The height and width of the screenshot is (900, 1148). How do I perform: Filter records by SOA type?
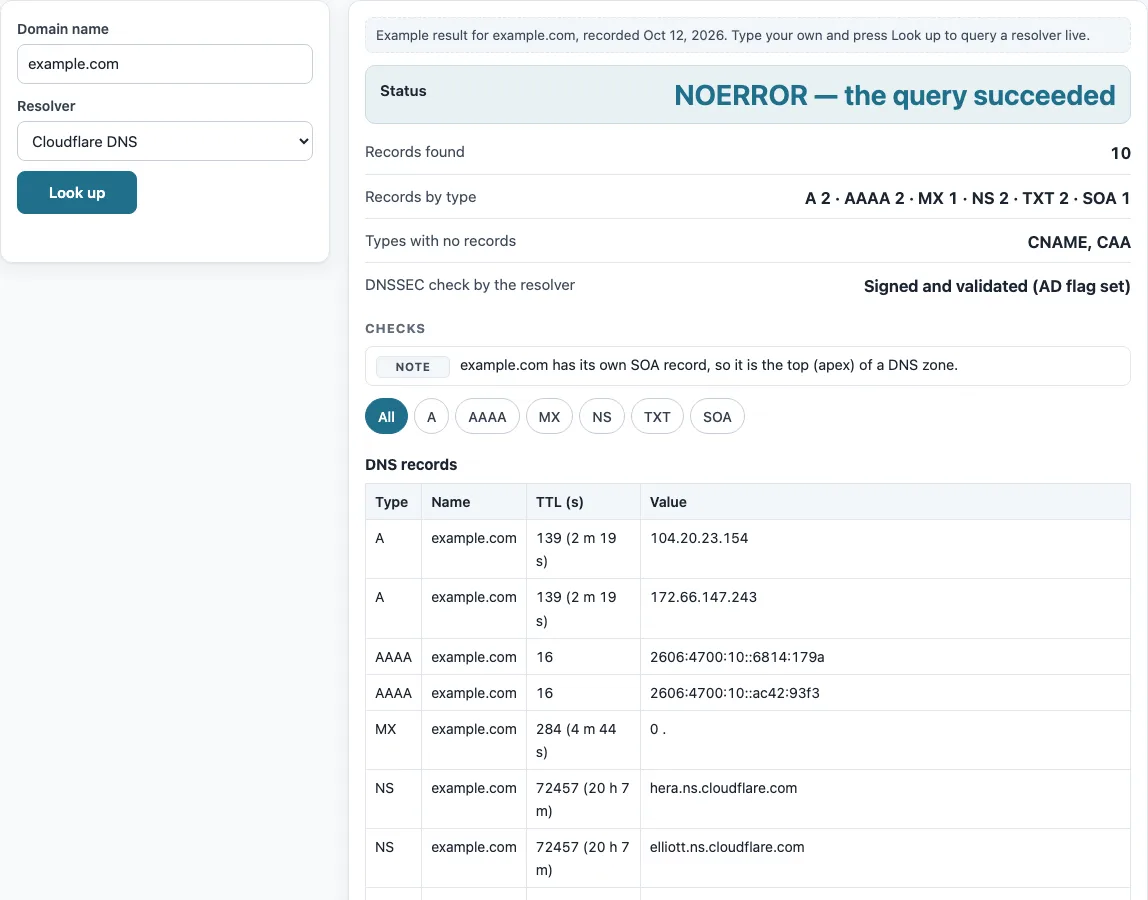point(717,417)
